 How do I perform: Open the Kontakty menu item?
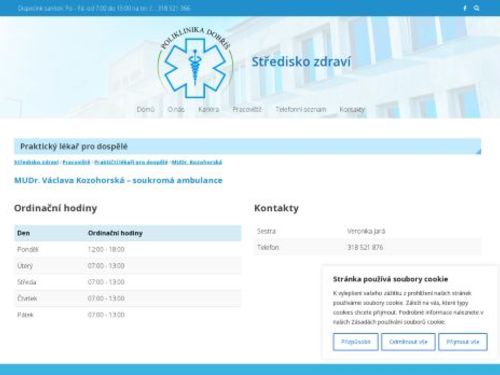click(x=352, y=109)
